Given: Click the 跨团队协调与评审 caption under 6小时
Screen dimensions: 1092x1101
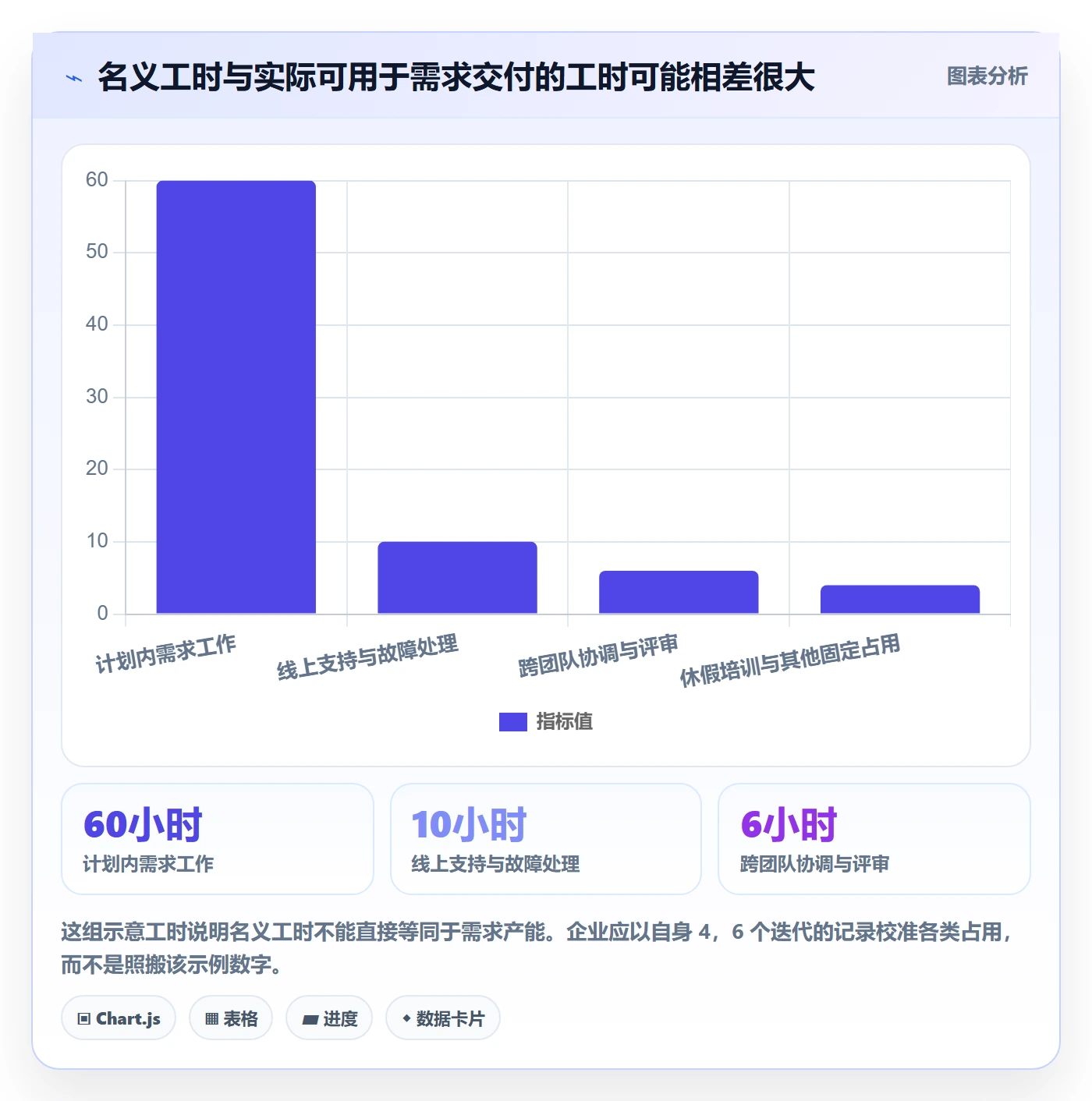Looking at the screenshot, I should pyautogui.click(x=815, y=864).
